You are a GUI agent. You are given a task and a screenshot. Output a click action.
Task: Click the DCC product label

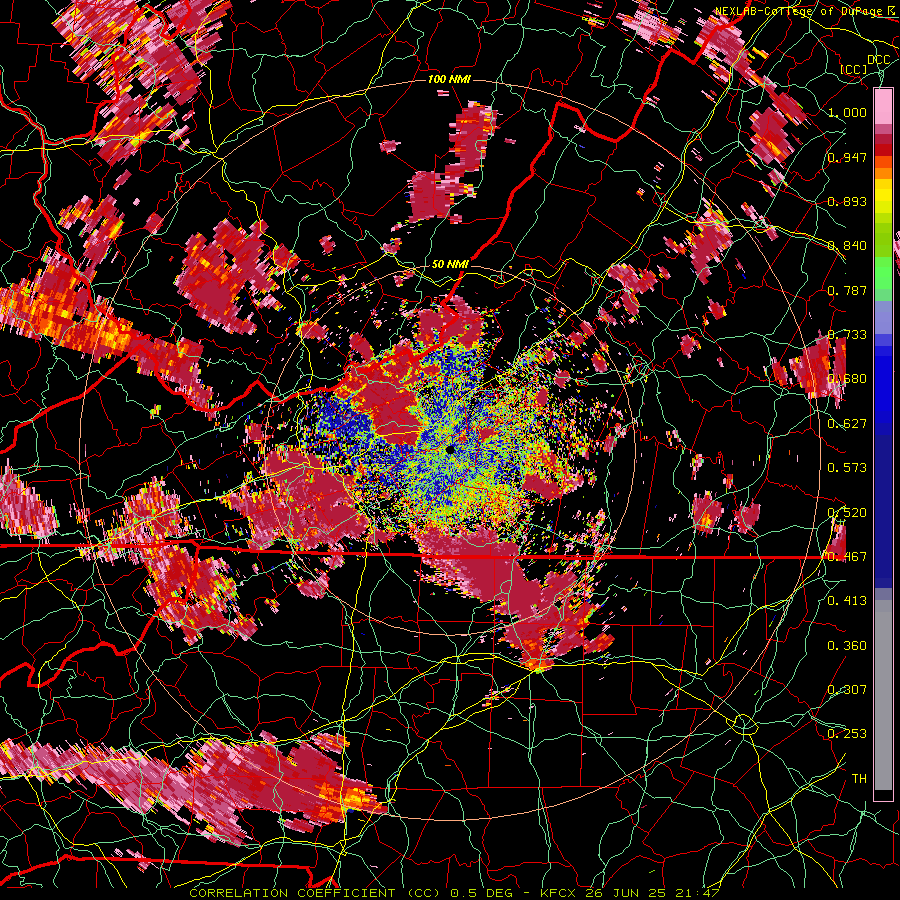[878, 60]
